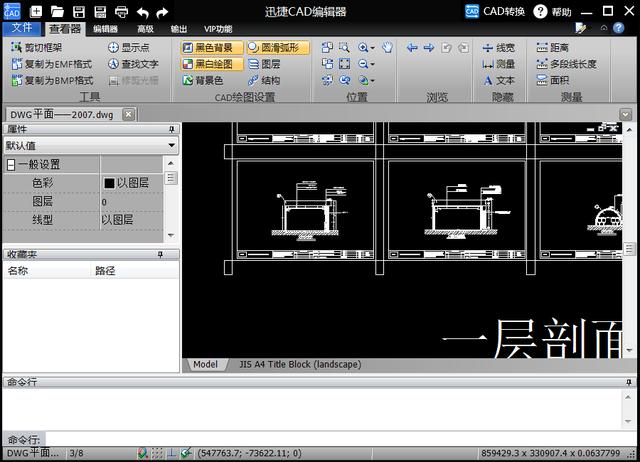The height and width of the screenshot is (462, 640).
Task: Select the 距离 distance measure tool
Action: coord(552,48)
